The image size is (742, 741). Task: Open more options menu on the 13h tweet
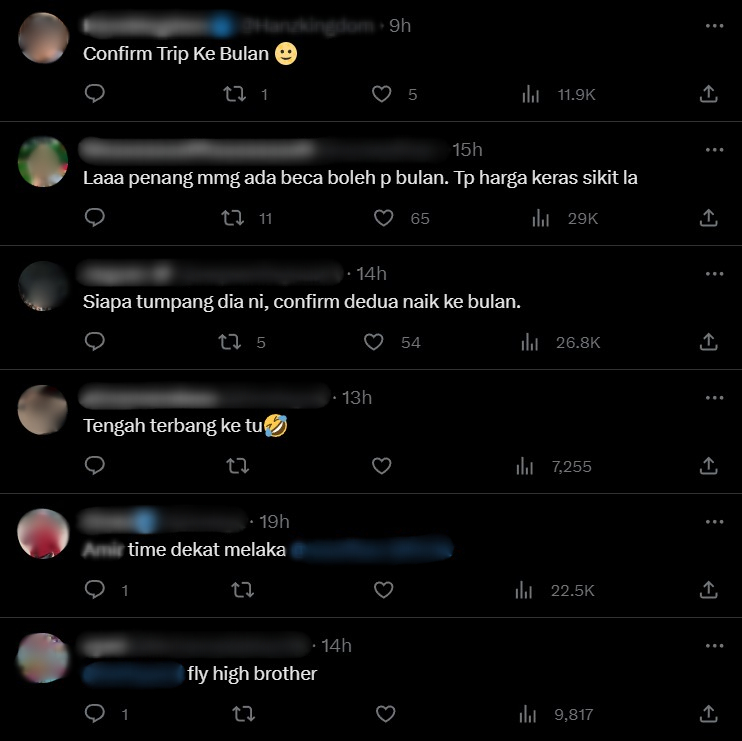point(714,398)
